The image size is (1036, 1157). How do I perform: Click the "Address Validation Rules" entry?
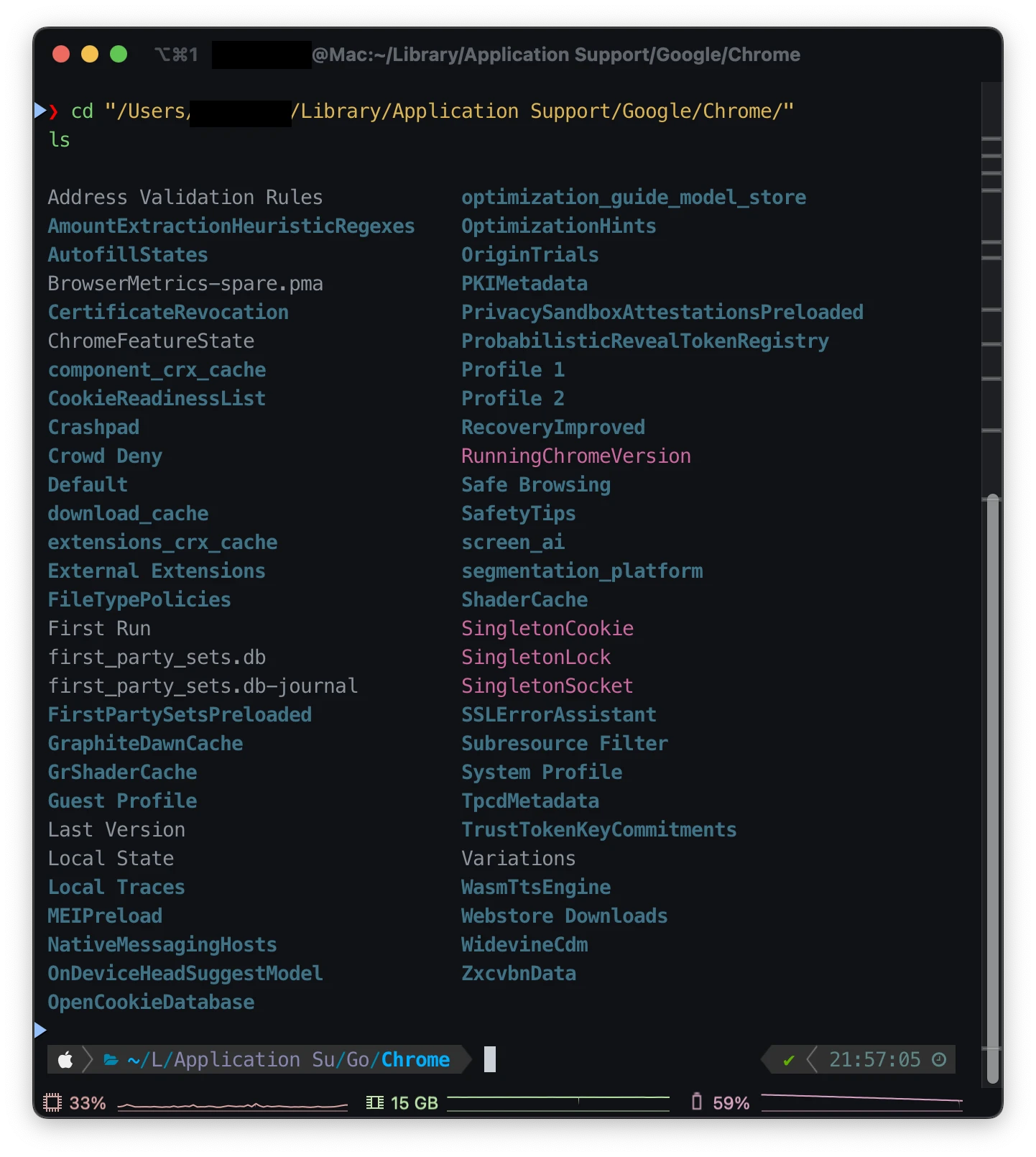[185, 198]
